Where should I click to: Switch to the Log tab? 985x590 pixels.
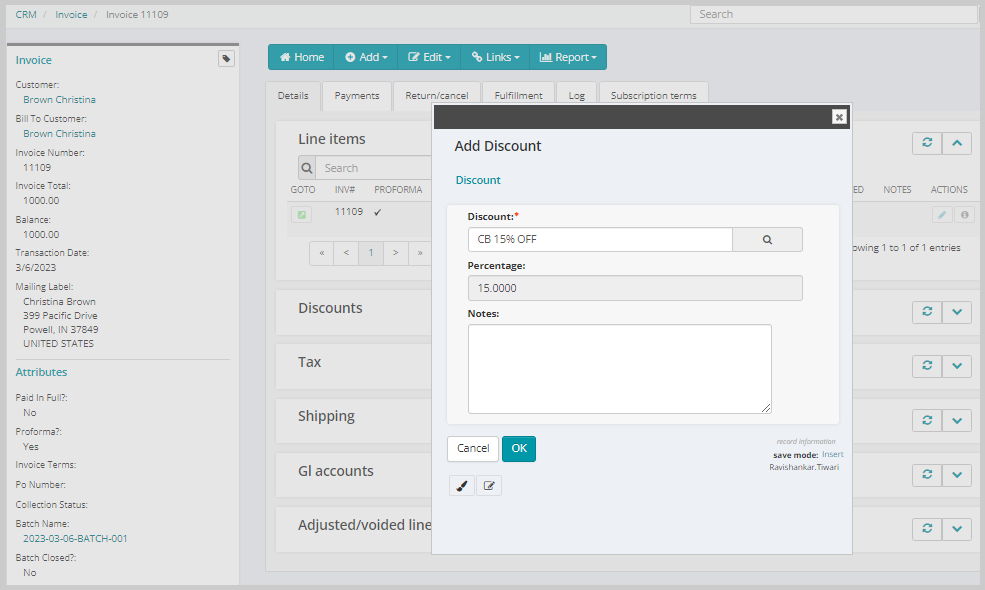coord(577,96)
